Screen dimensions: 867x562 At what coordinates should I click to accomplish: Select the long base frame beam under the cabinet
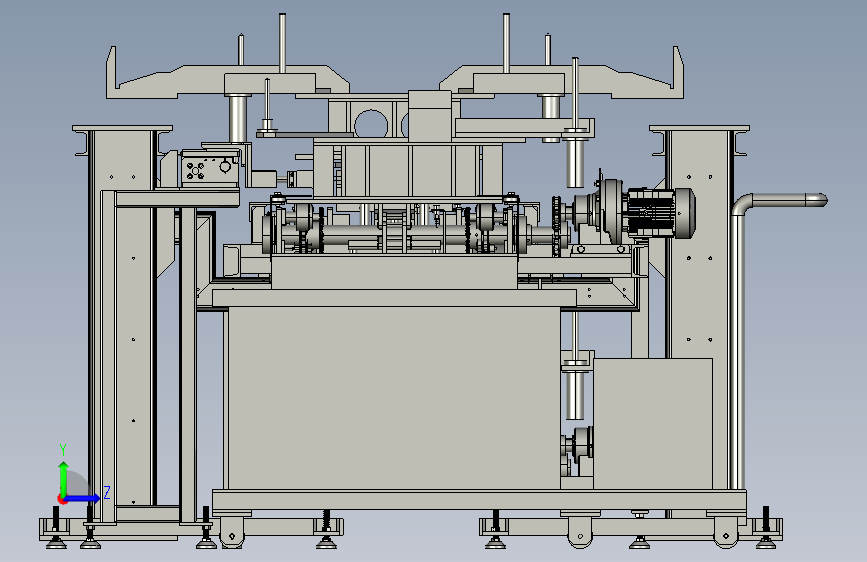479,499
